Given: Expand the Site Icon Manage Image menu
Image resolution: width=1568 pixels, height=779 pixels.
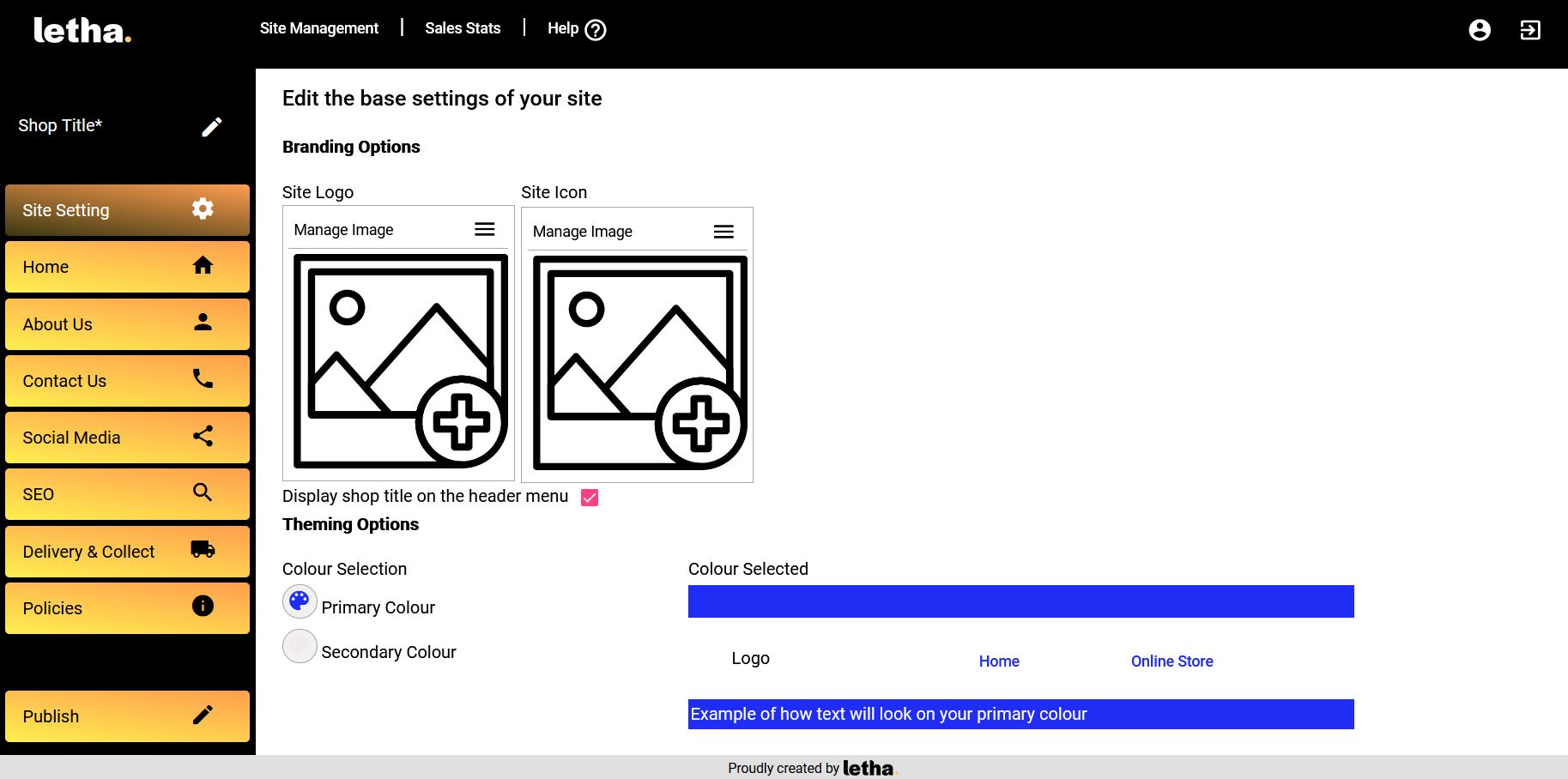Looking at the screenshot, I should point(723,232).
